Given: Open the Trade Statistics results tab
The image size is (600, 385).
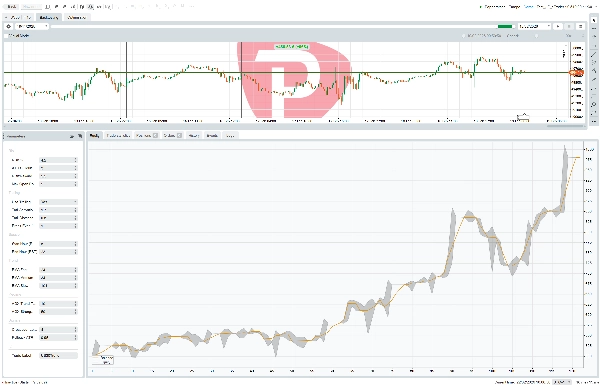Looking at the screenshot, I should click(x=118, y=135).
